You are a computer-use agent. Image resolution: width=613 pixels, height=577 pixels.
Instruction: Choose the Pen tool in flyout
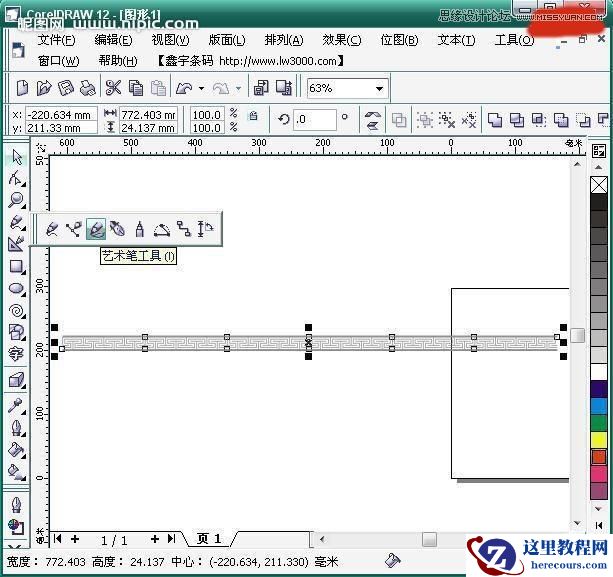pos(118,229)
